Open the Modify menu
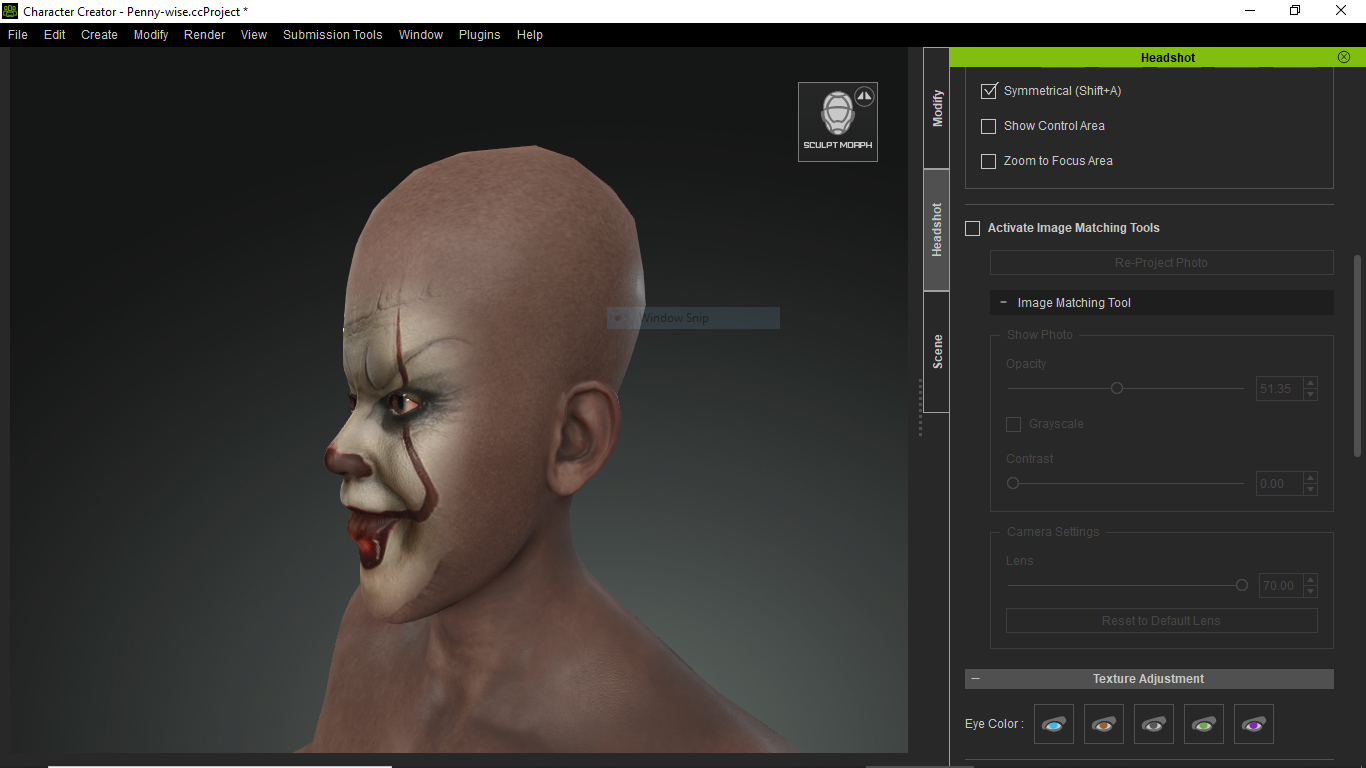 point(151,34)
